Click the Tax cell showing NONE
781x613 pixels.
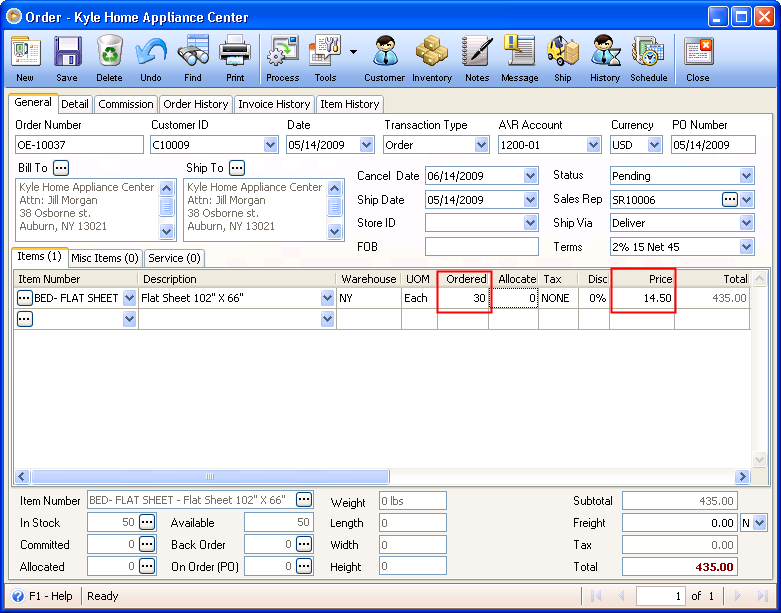point(558,298)
